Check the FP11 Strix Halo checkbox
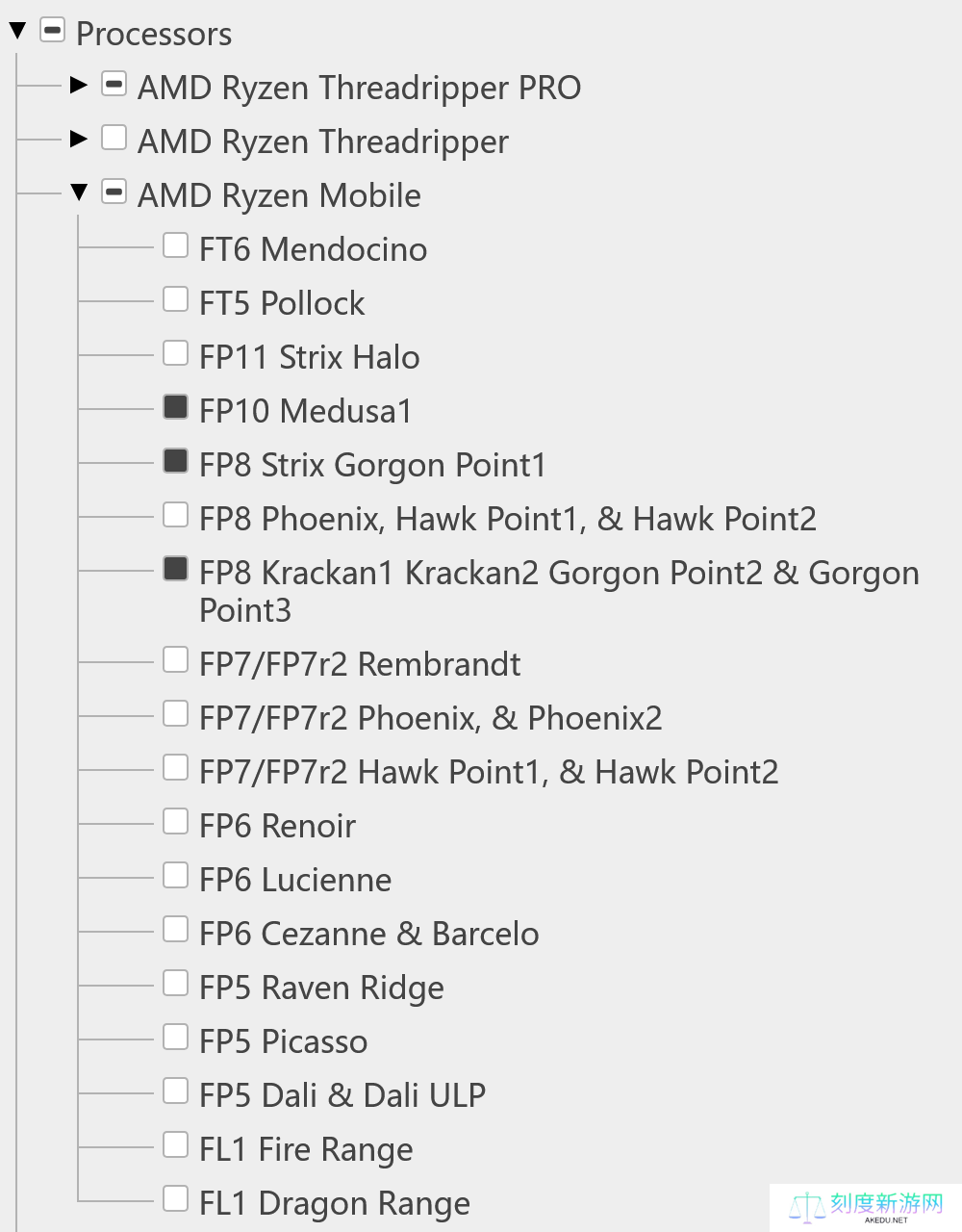The image size is (962, 1232). [x=175, y=353]
